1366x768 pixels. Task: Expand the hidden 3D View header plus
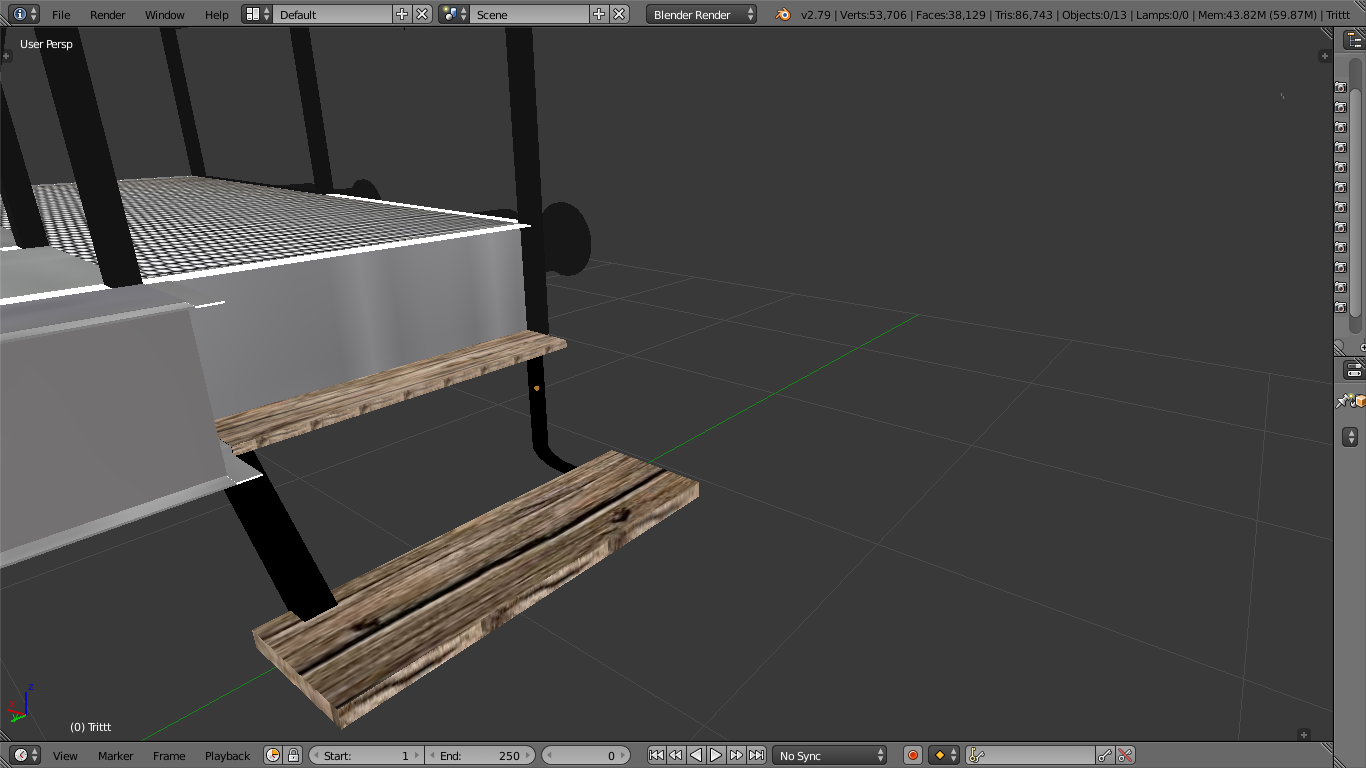pos(1304,735)
